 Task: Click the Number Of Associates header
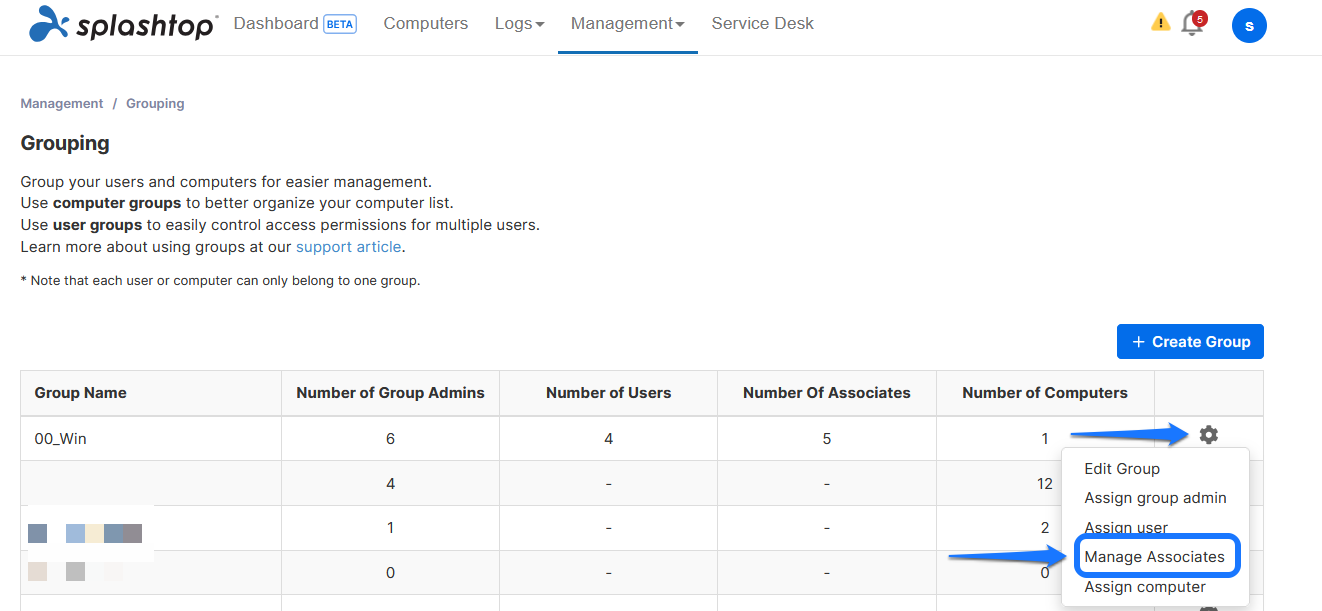[827, 393]
